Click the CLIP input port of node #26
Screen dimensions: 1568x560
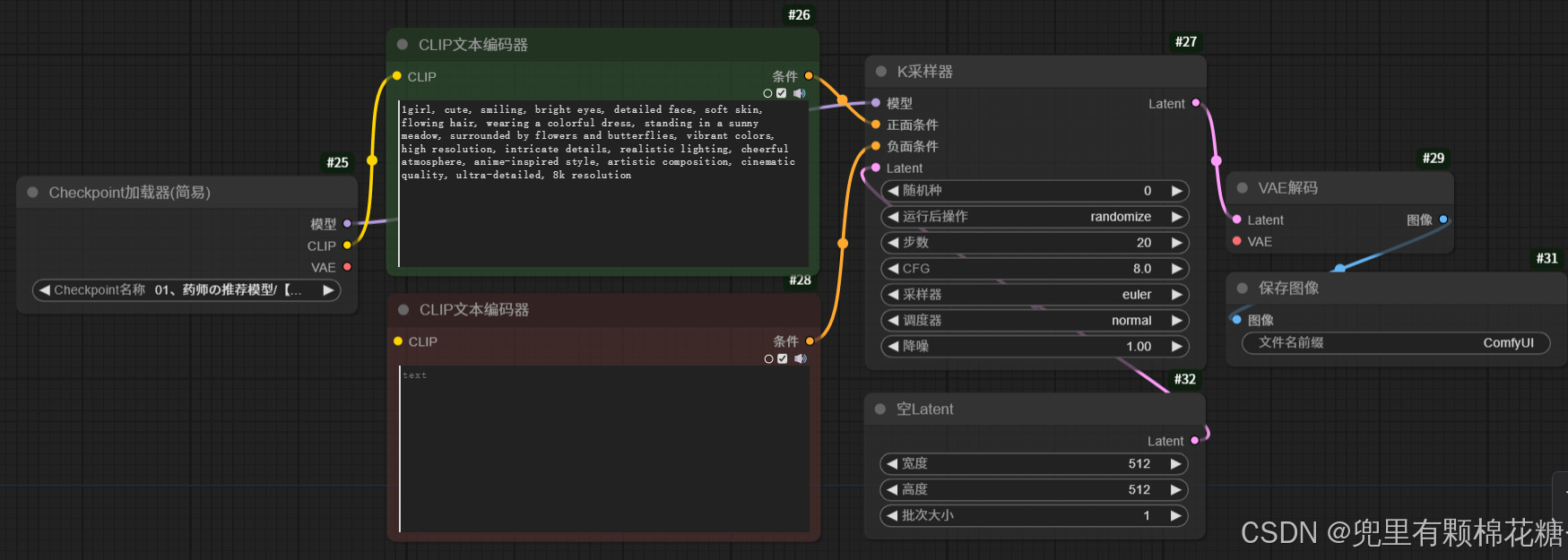point(397,76)
